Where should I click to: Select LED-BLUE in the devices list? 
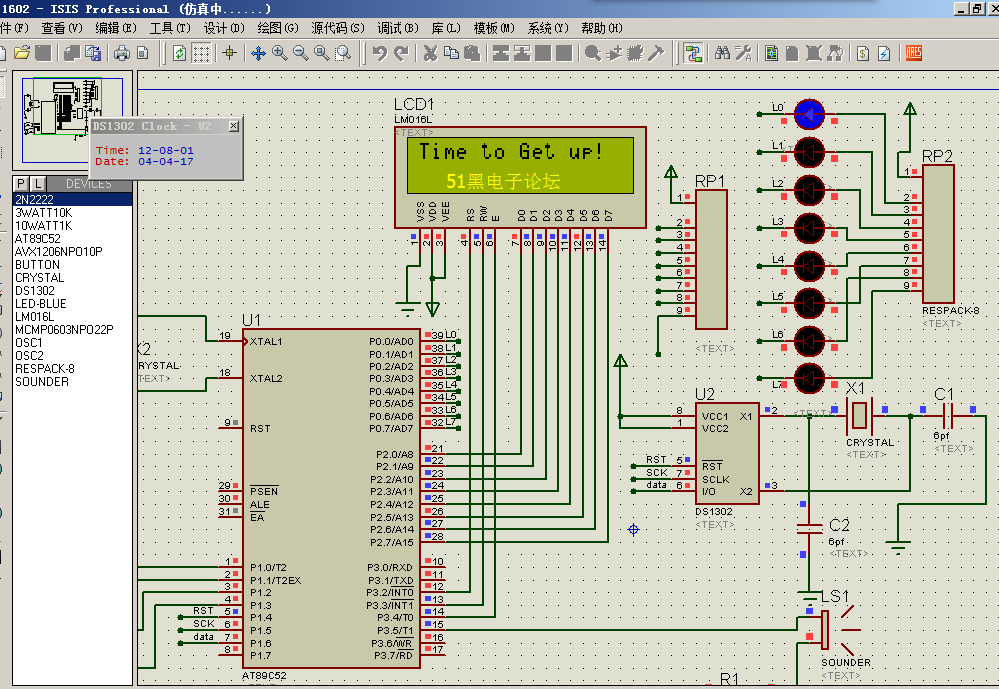[73, 303]
